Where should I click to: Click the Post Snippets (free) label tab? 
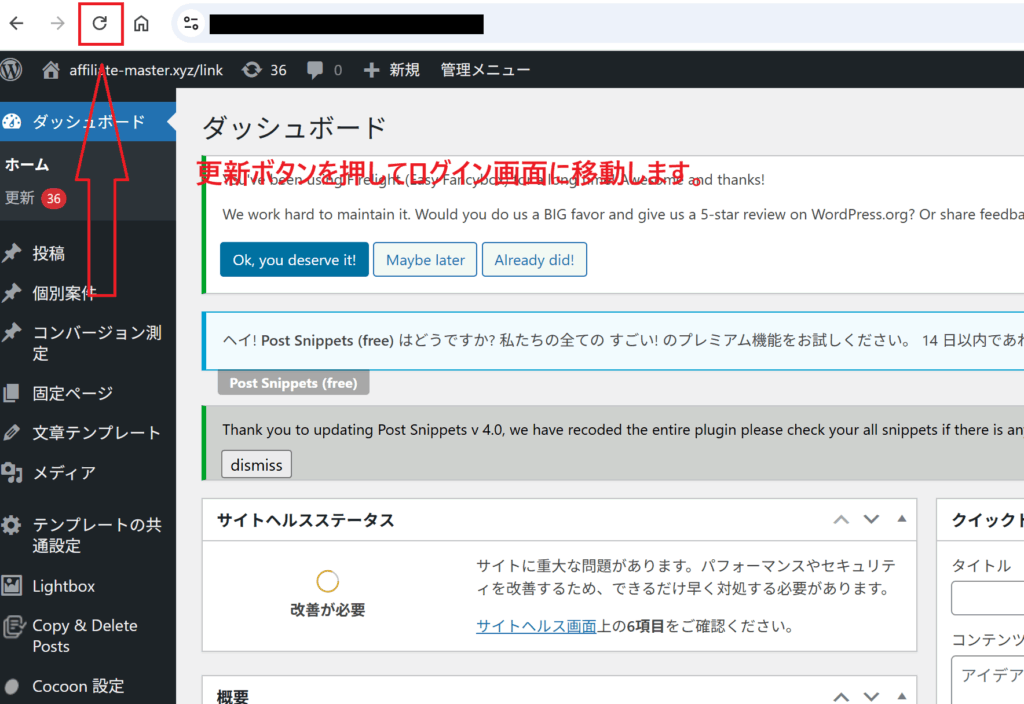pos(293,383)
